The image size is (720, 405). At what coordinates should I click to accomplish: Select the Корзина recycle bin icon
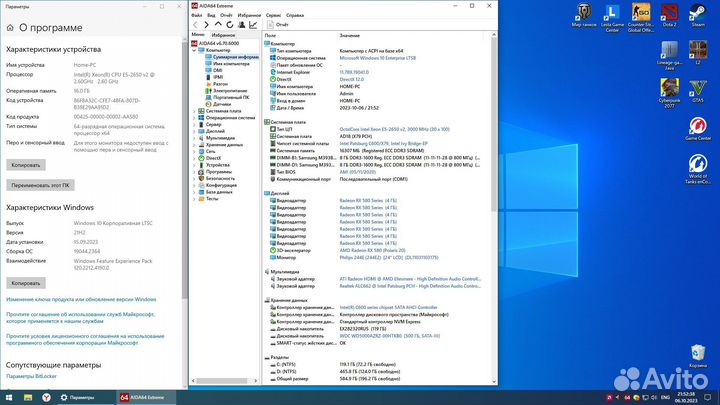698,356
